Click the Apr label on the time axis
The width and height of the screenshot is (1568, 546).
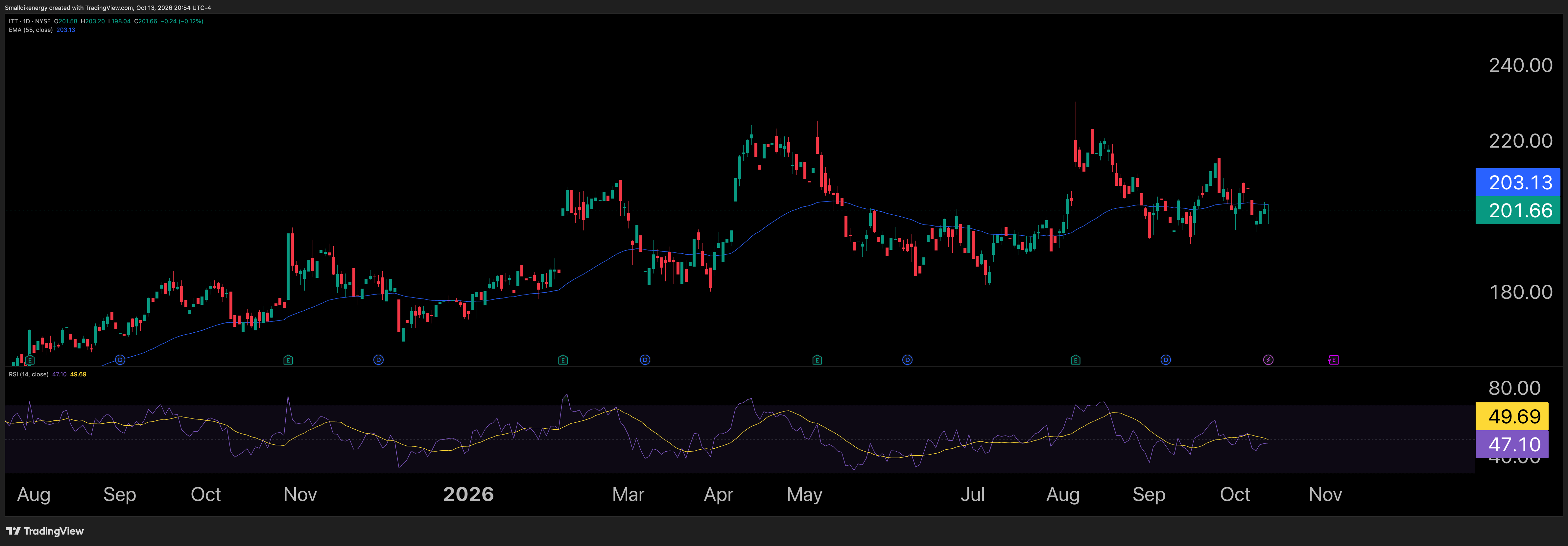(x=718, y=494)
